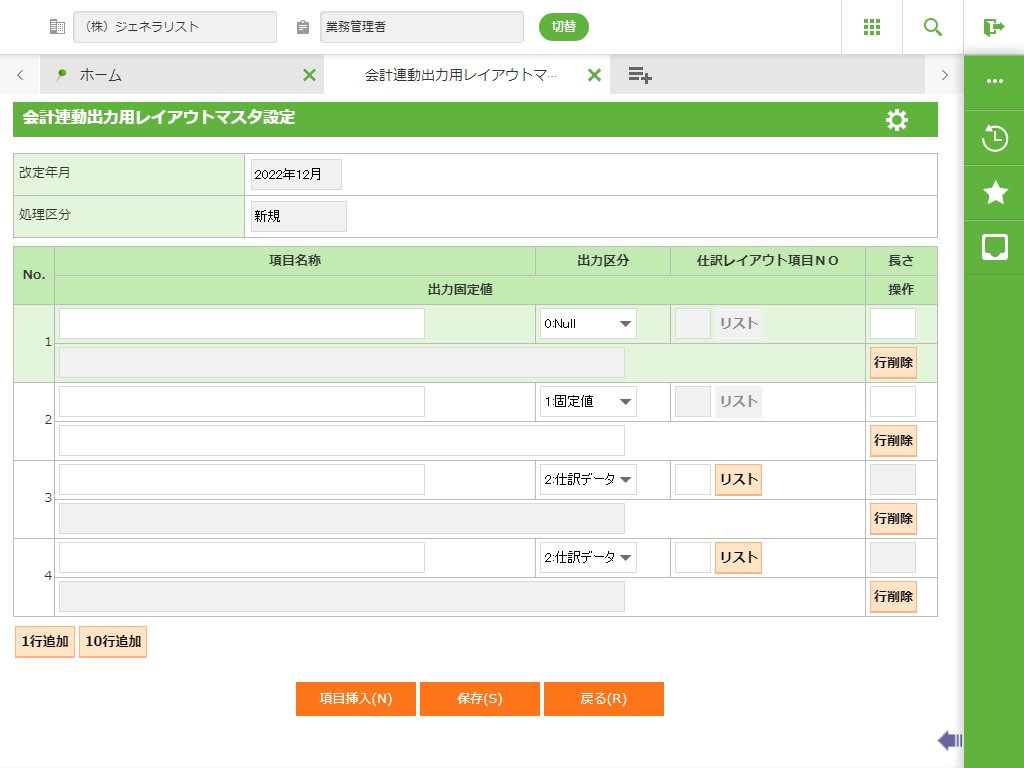This screenshot has width=1024, height=768.
Task: Click the settings gear in page header
Action: pyautogui.click(x=897, y=120)
